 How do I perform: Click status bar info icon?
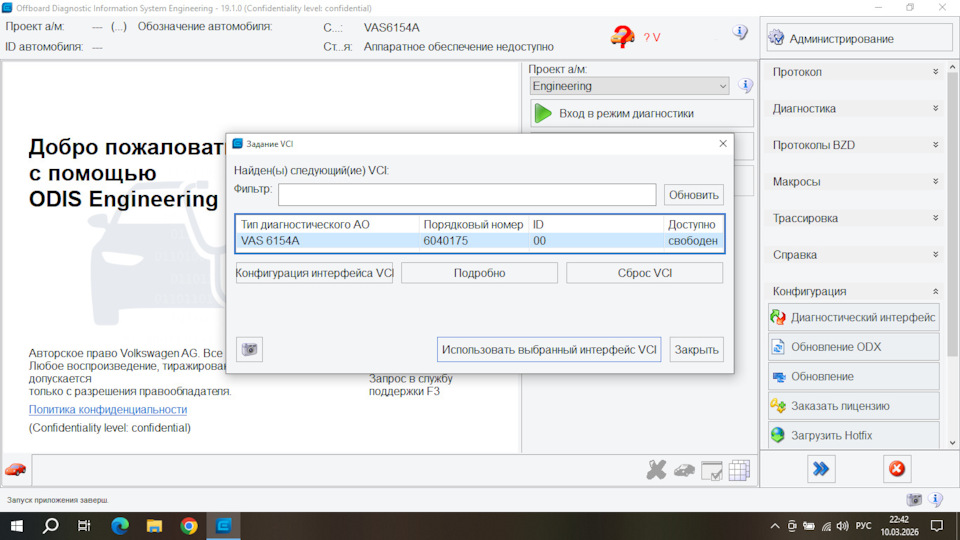[x=935, y=500]
